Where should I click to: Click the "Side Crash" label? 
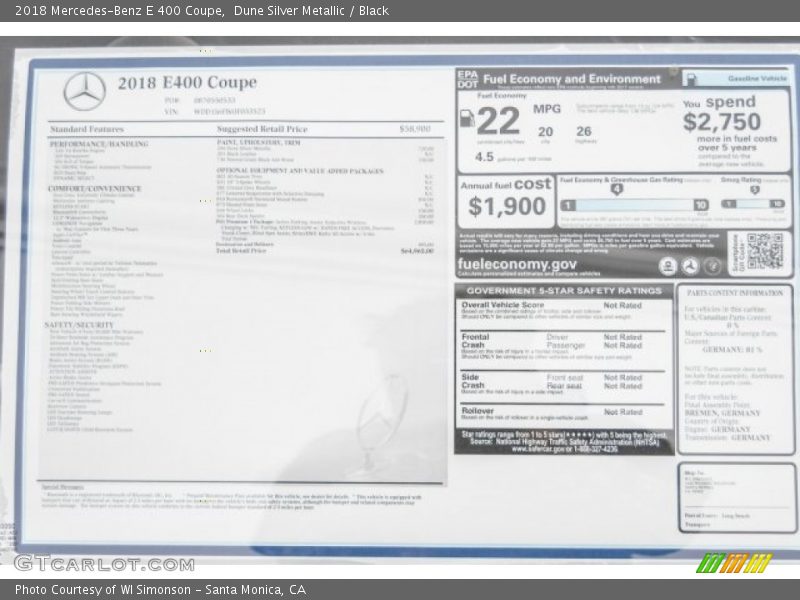pos(472,381)
